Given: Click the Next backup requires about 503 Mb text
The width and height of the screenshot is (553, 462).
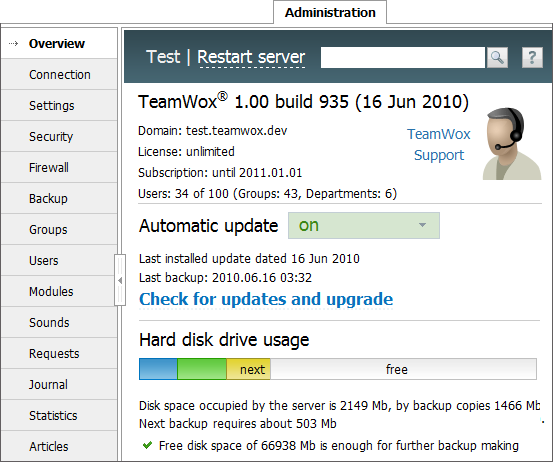Looking at the screenshot, I should coord(238,424).
